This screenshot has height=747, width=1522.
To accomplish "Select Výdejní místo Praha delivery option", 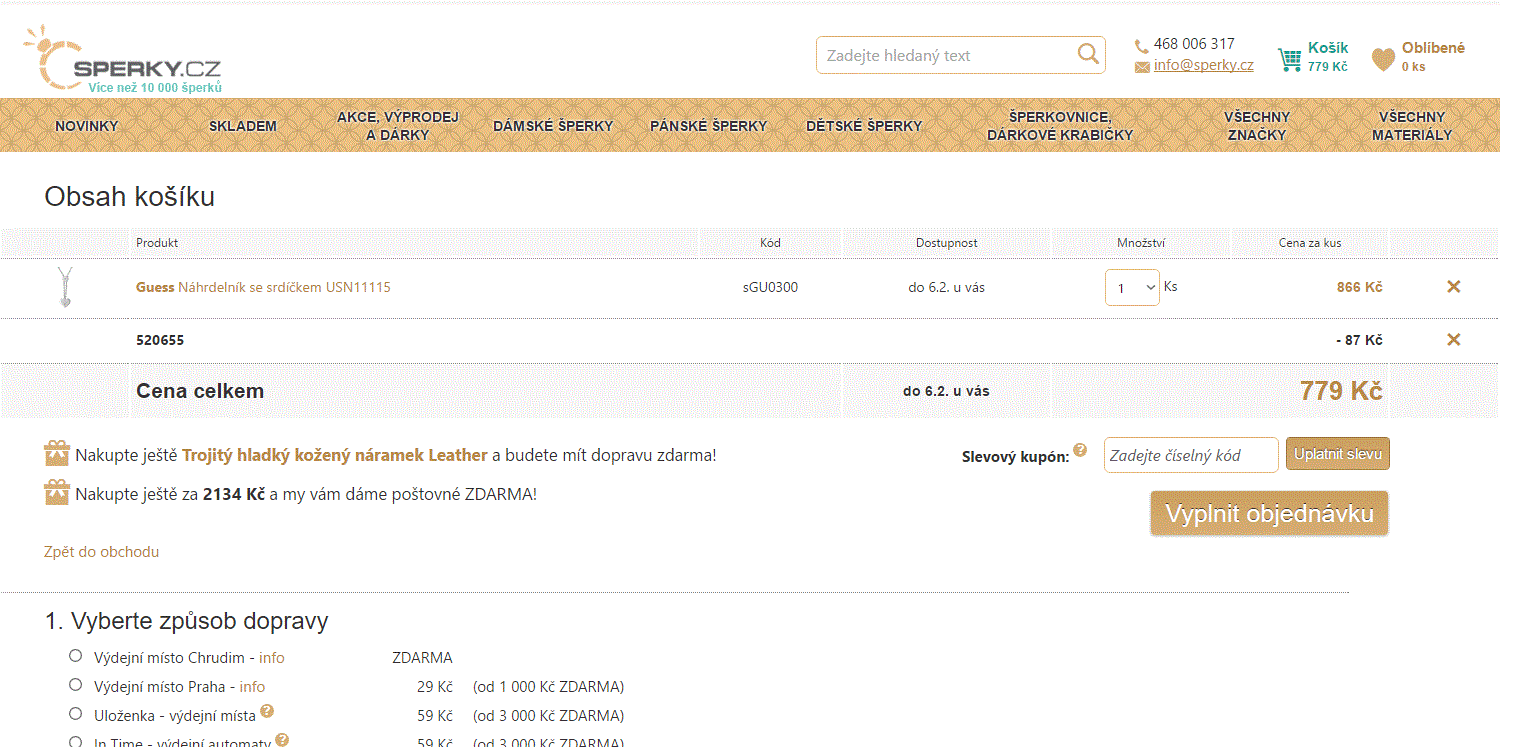I will coord(76,685).
